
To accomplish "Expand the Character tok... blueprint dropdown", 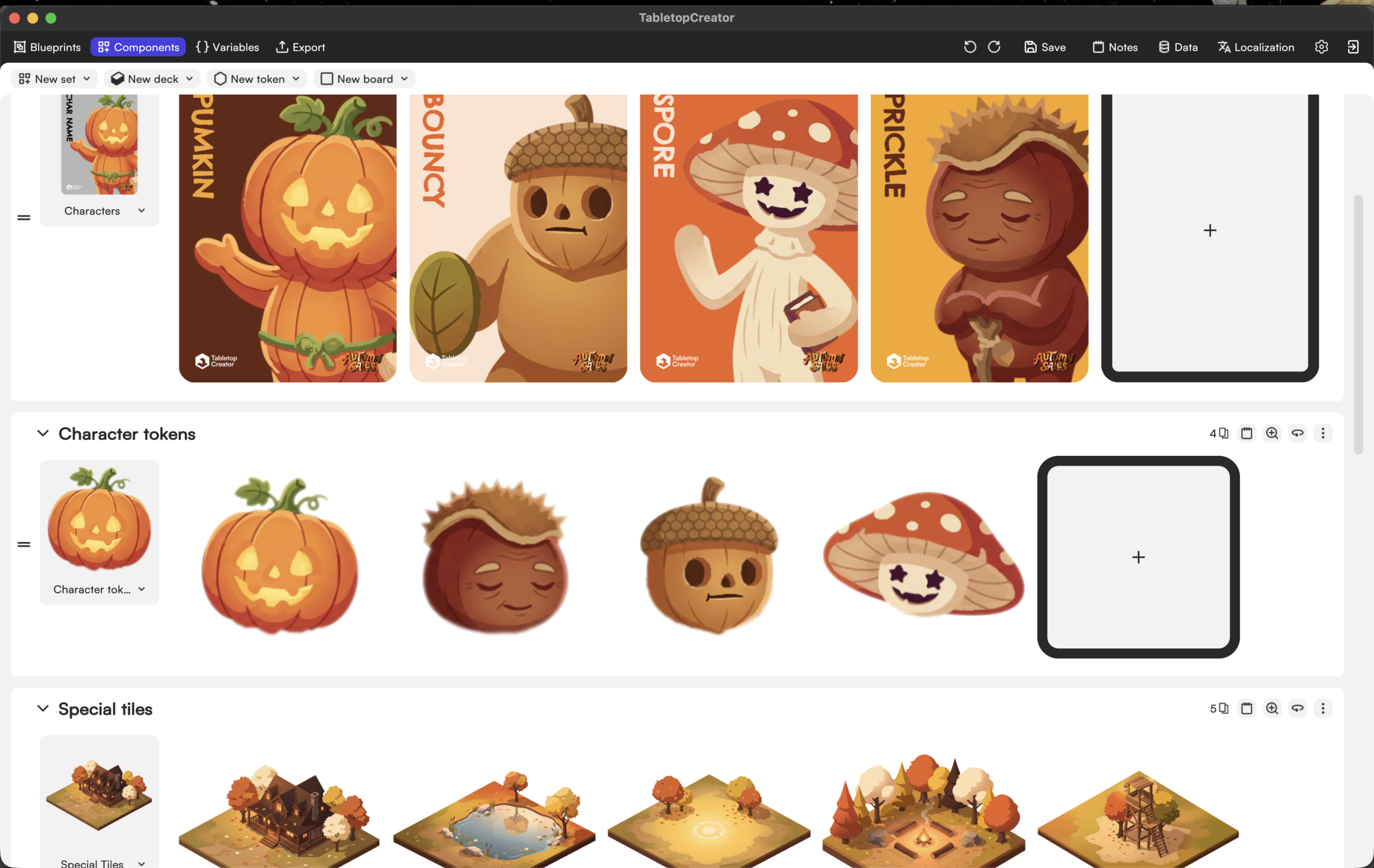I will [142, 589].
